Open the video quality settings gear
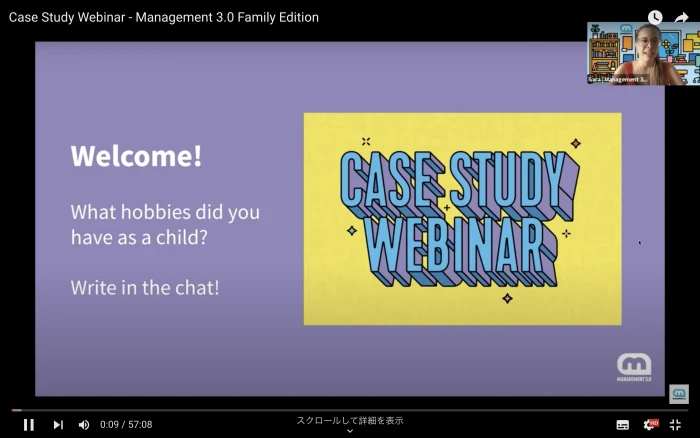Image resolution: width=700 pixels, height=438 pixels. [650, 424]
